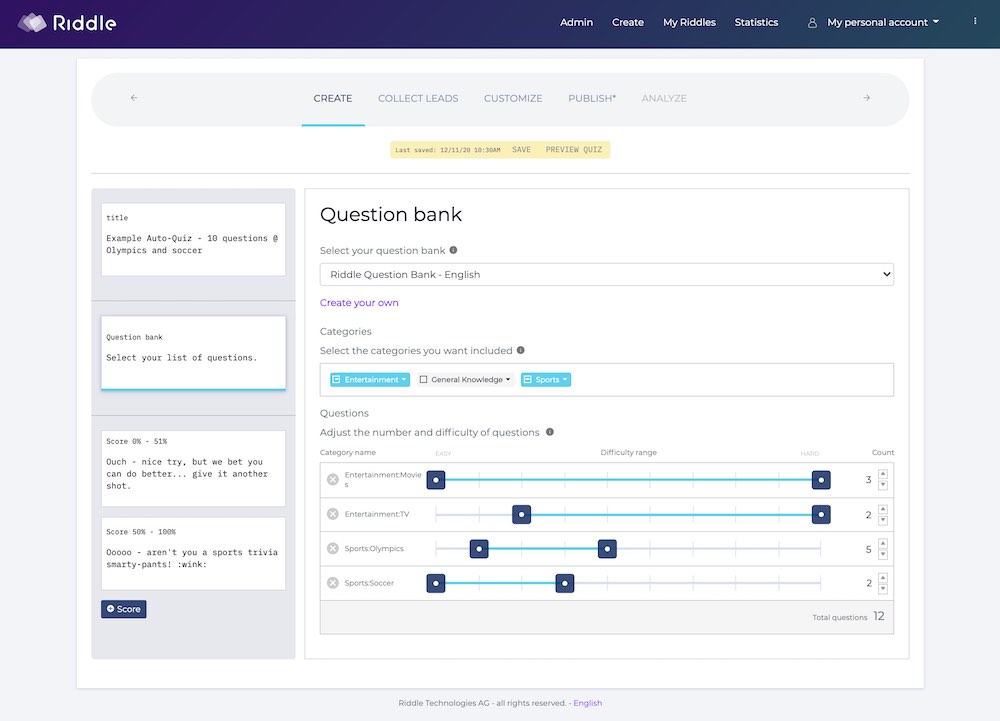The width and height of the screenshot is (1000, 721).
Task: Open My personal account dropdown
Action: [883, 22]
